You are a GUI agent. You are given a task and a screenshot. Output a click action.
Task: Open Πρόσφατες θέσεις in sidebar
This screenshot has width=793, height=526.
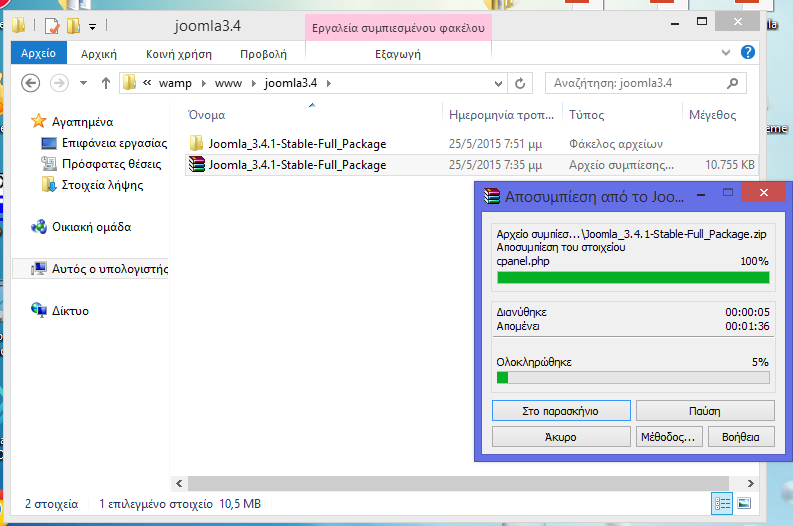pos(111,164)
